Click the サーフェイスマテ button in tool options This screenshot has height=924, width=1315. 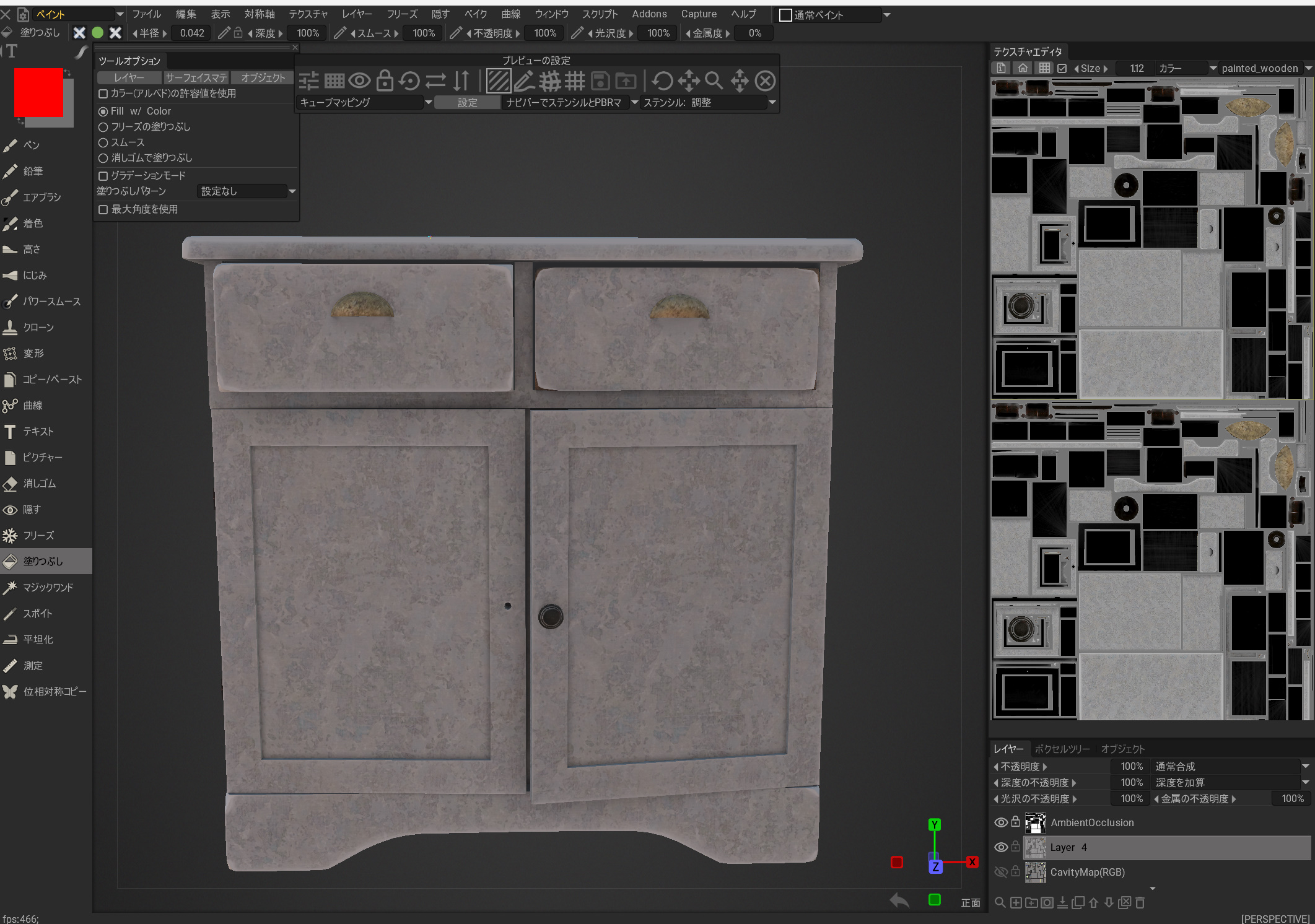(x=196, y=77)
